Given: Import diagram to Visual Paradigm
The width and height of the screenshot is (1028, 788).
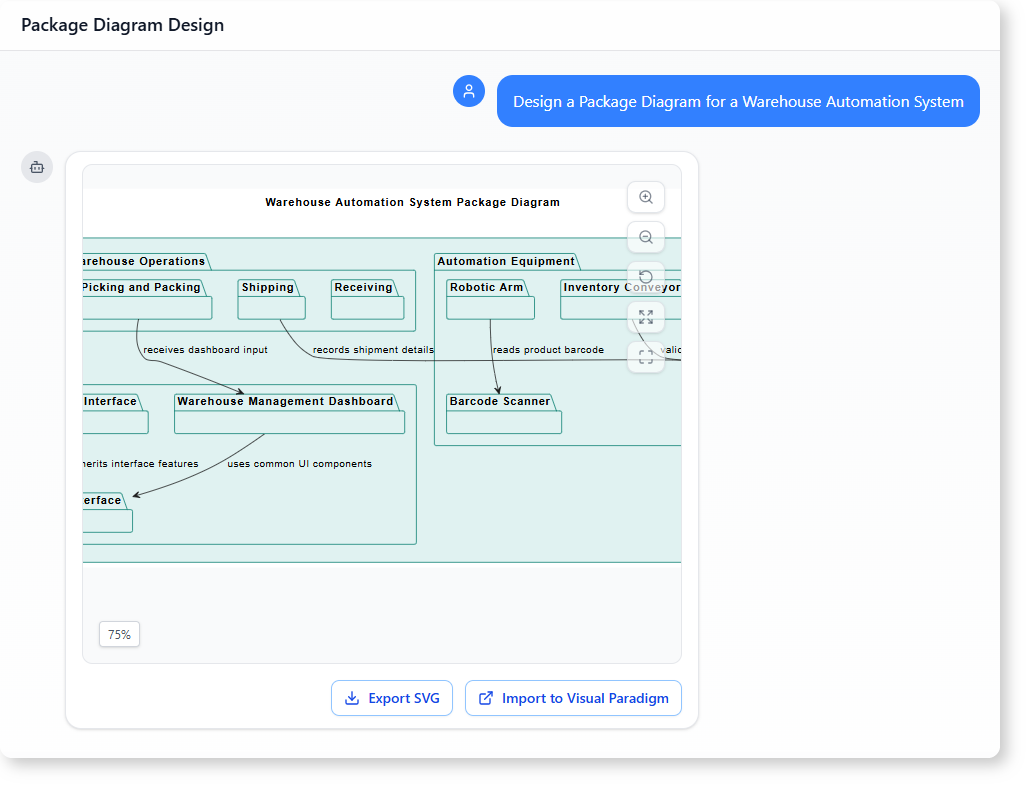Looking at the screenshot, I should click(x=573, y=698).
